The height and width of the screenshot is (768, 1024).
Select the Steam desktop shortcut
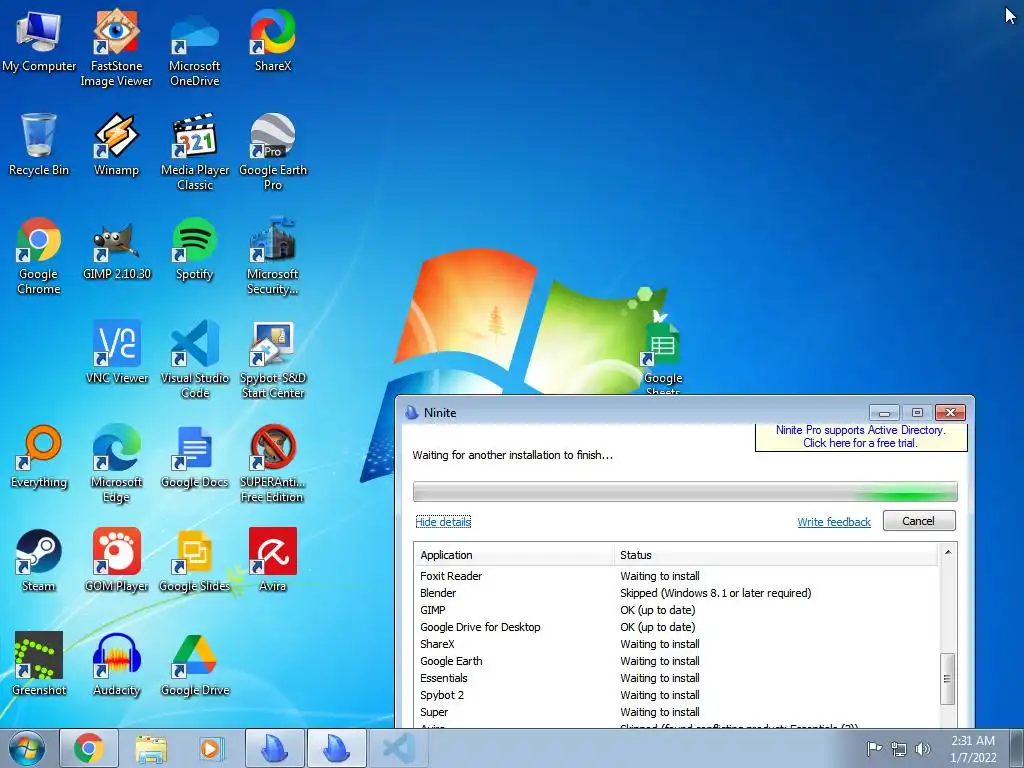click(39, 560)
